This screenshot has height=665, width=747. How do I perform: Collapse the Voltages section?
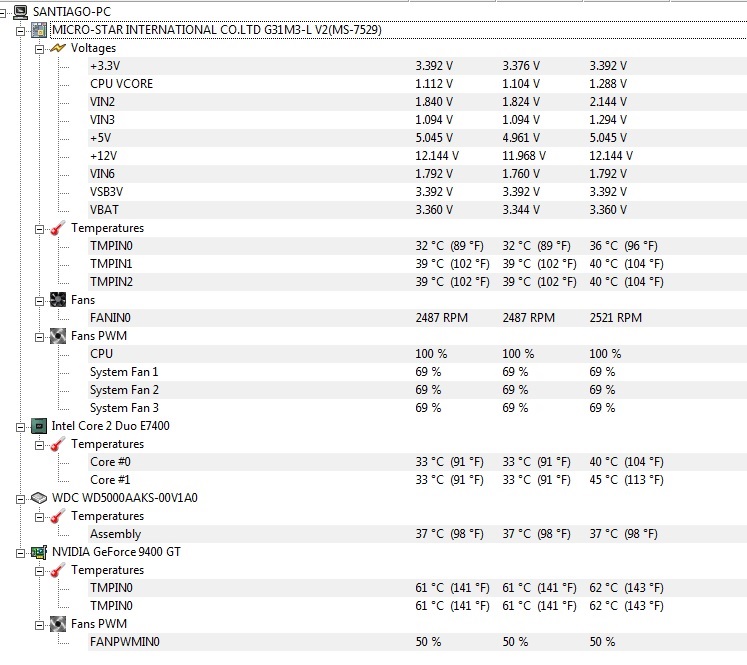(x=40, y=49)
